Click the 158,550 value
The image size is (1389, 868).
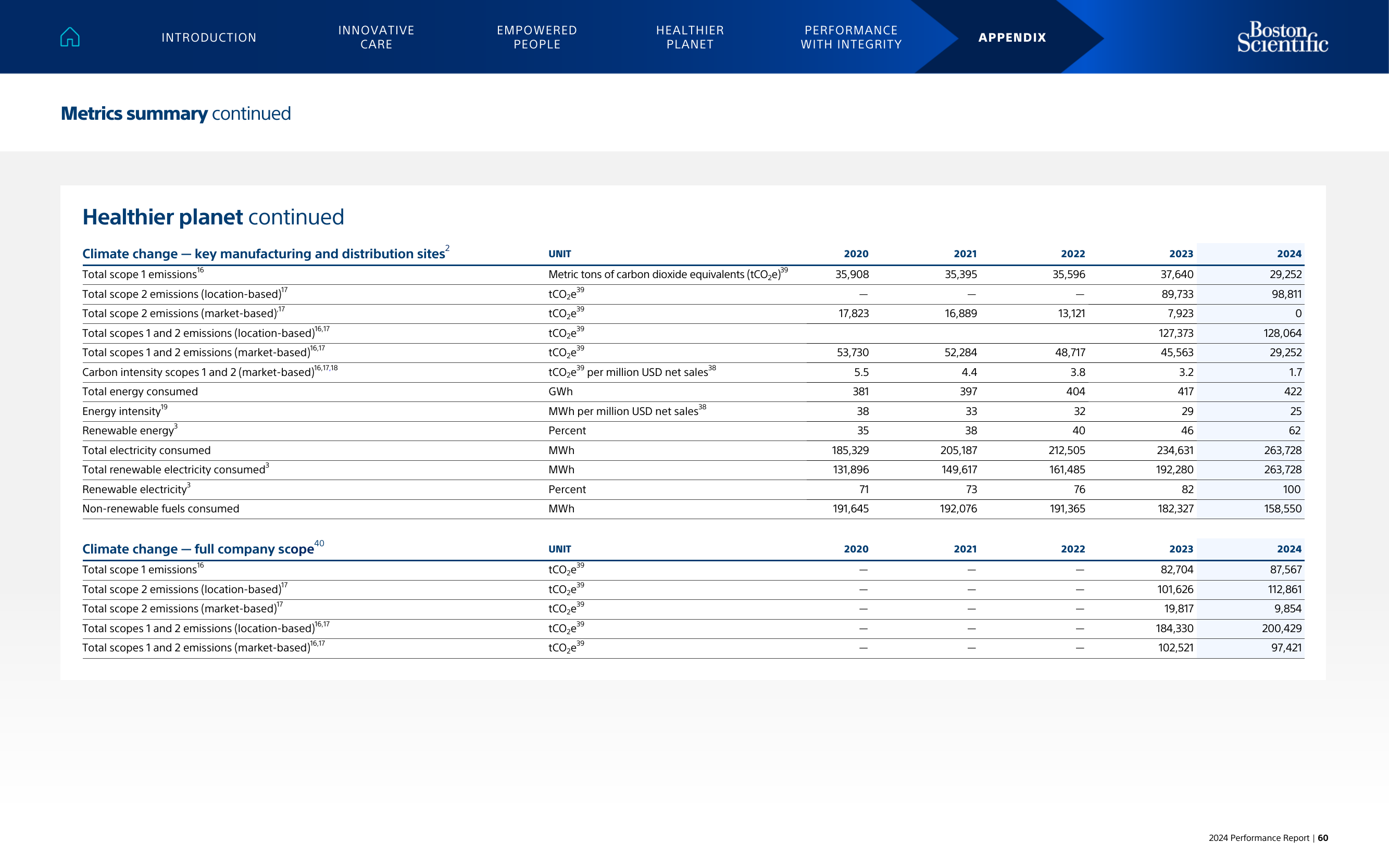click(1283, 509)
